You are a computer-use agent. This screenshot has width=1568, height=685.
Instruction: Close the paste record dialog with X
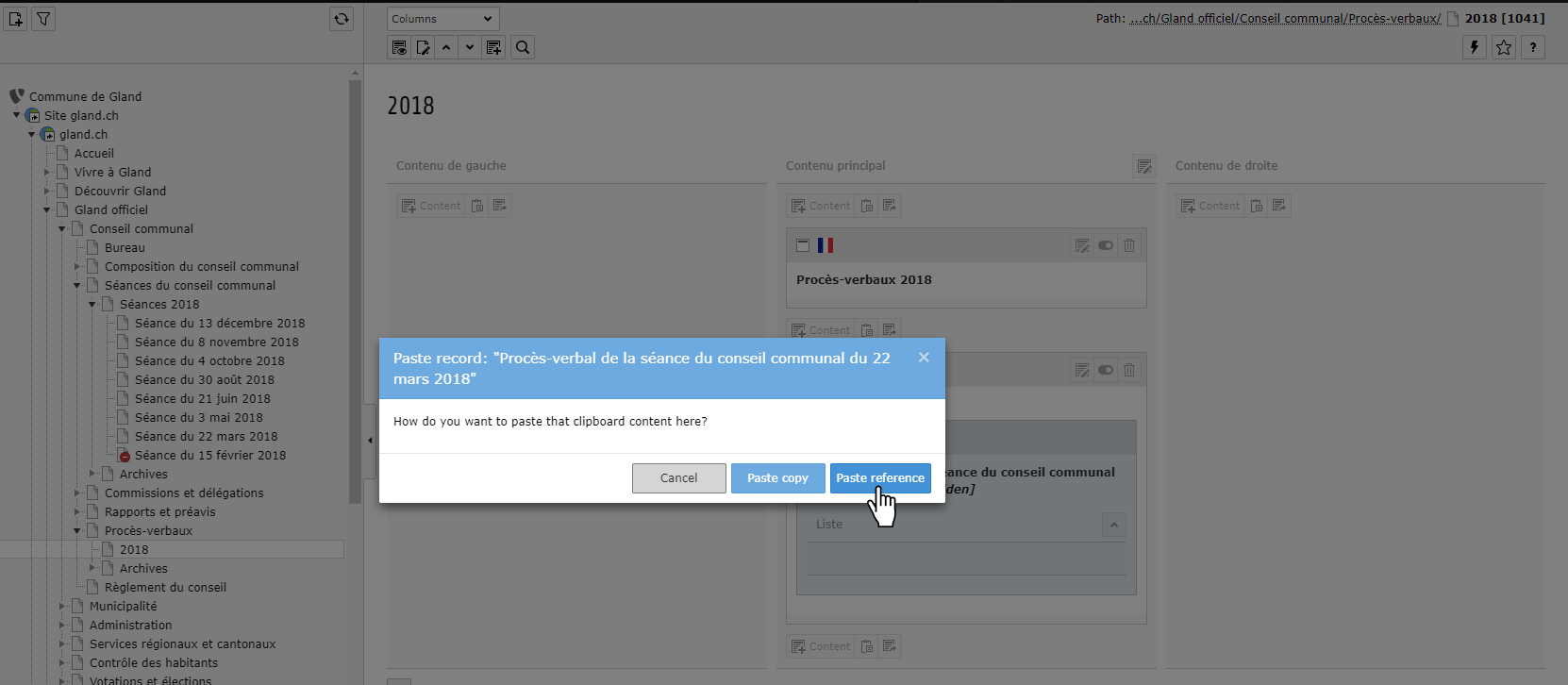[x=924, y=358]
